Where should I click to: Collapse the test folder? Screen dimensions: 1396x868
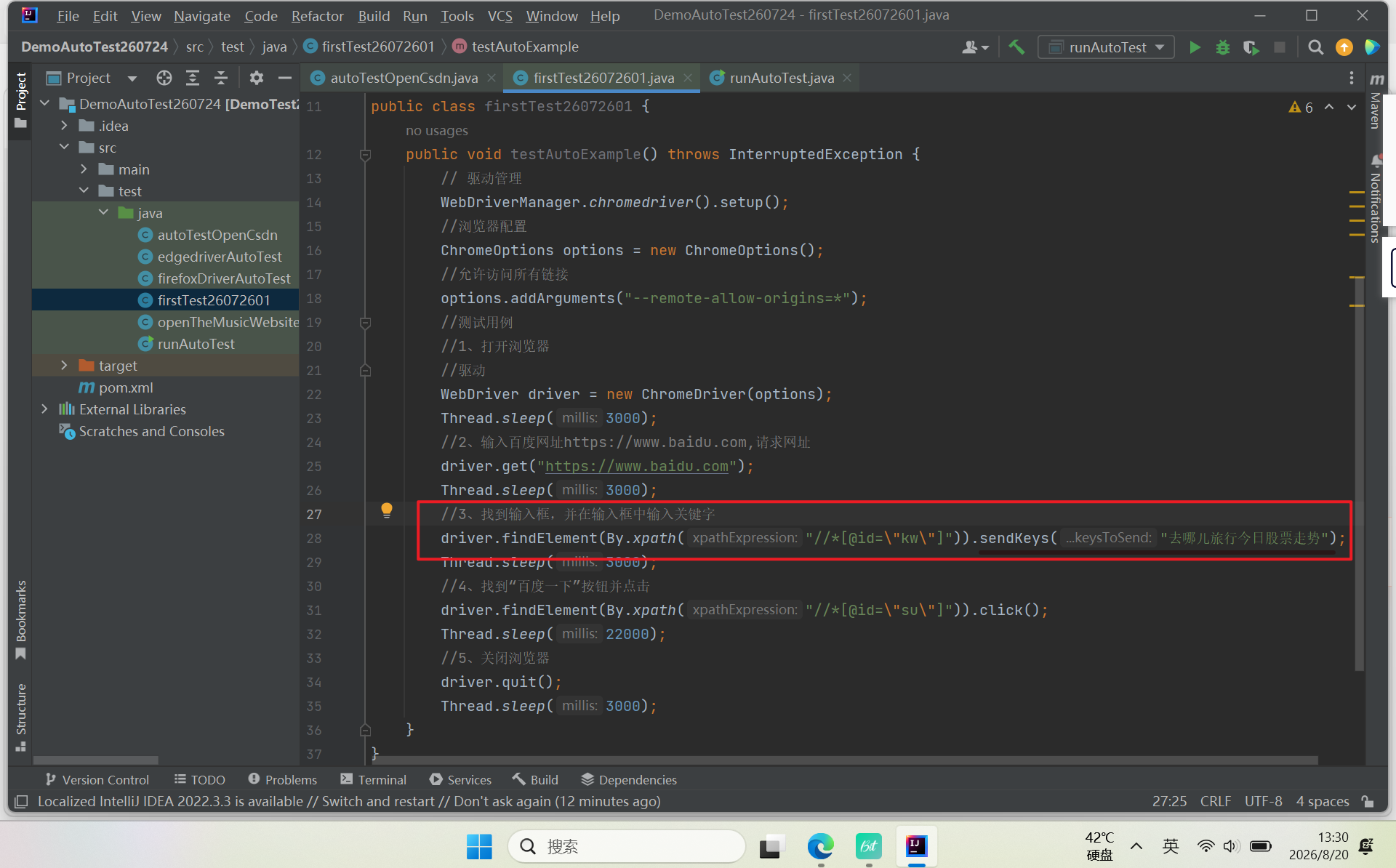click(x=84, y=191)
